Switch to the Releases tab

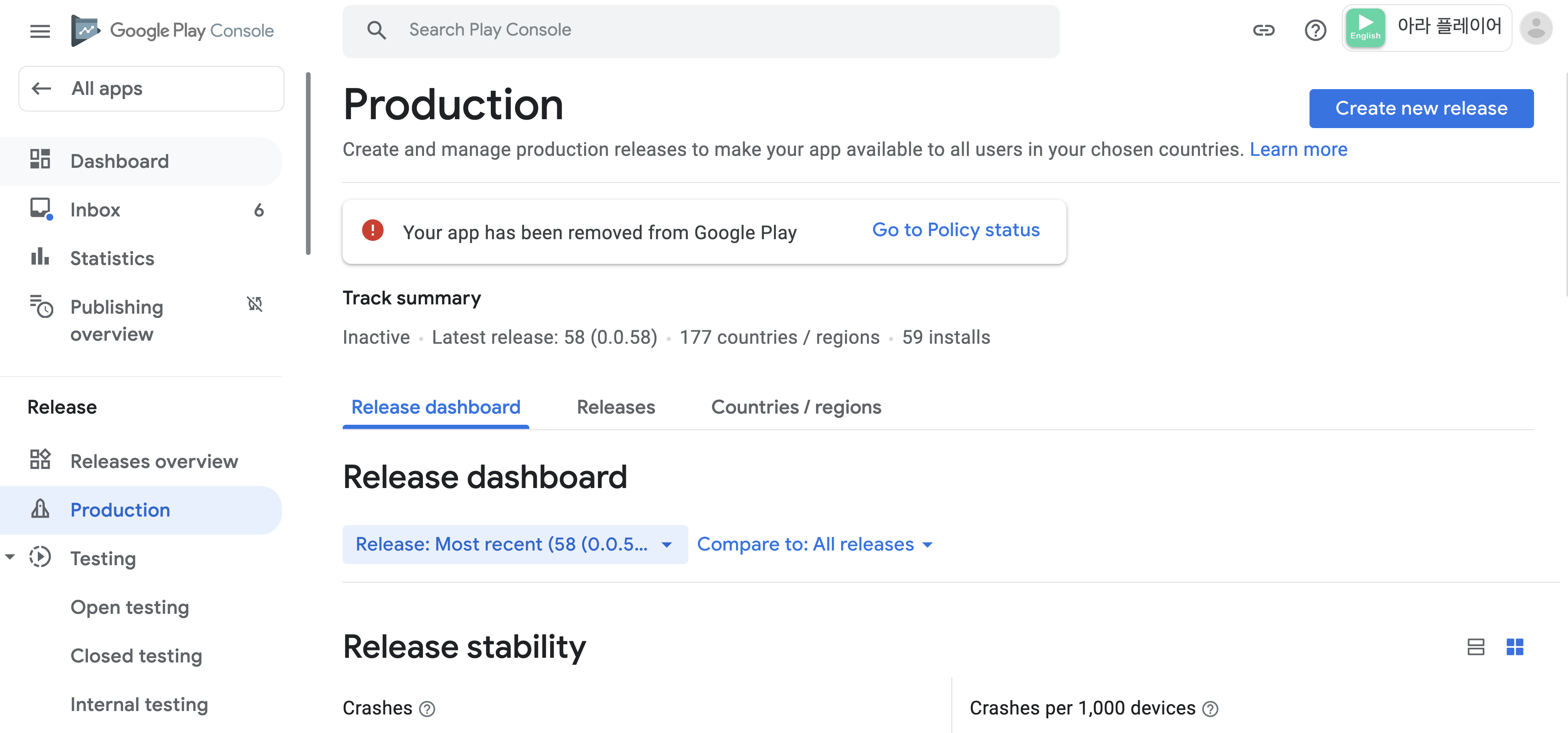coord(615,407)
